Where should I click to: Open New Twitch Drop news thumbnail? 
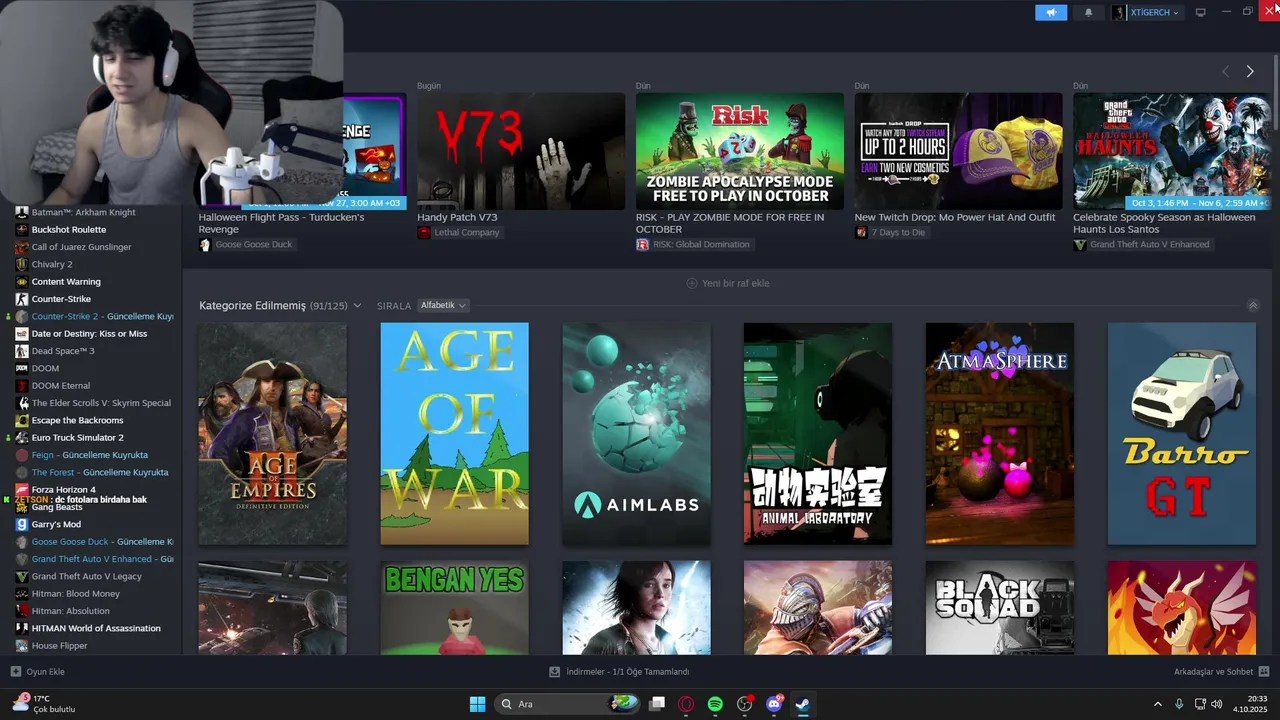(x=958, y=151)
